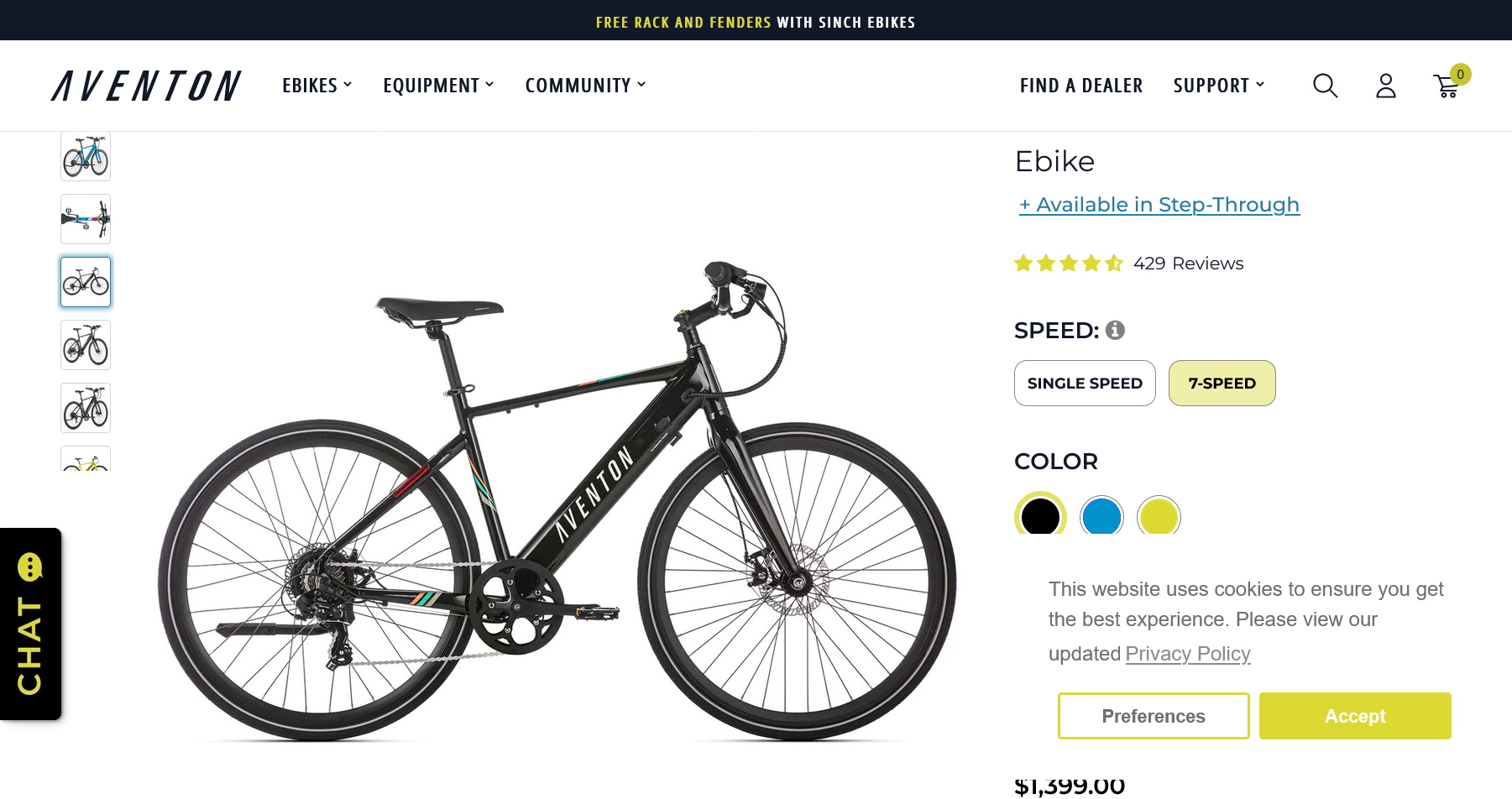This screenshot has height=799, width=1512.
Task: Select the Single Speed option
Action: [x=1085, y=384]
